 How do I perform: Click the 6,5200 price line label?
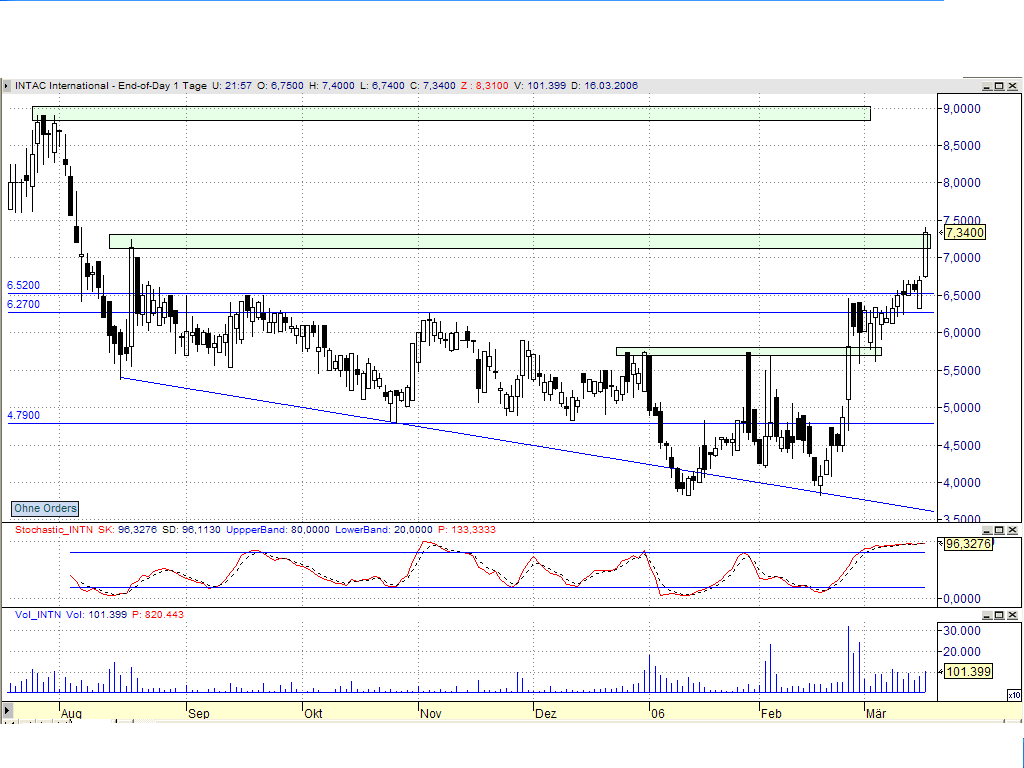click(x=25, y=285)
